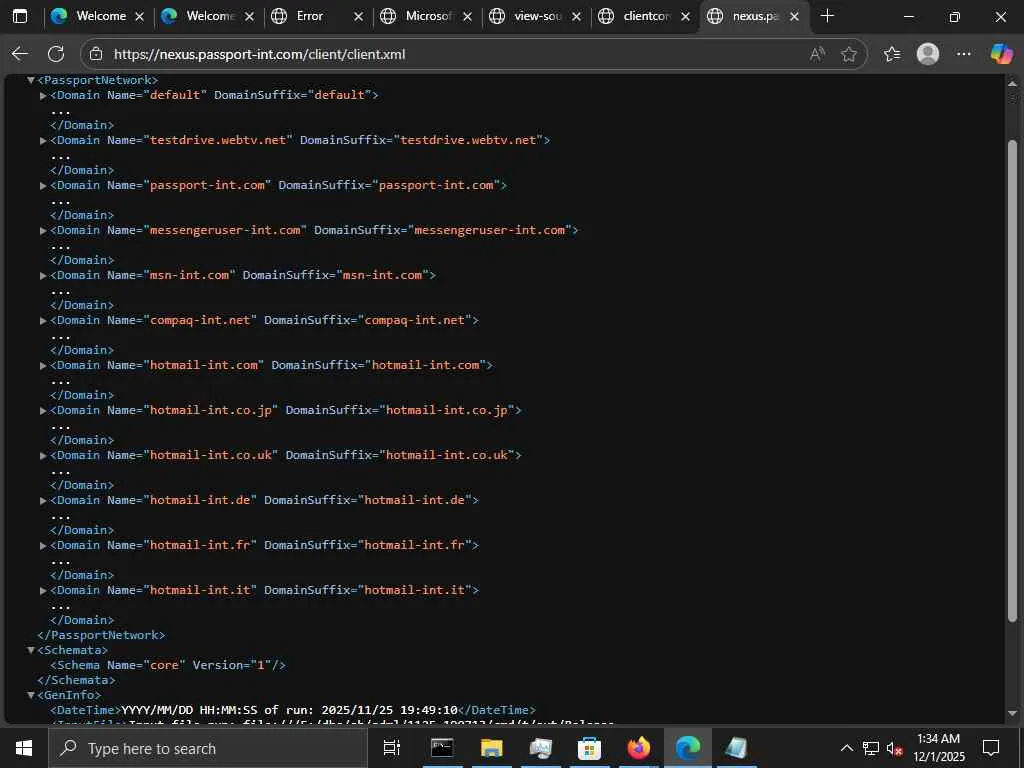Expand the hotmail-int.co.jp Domain node
The image size is (1024, 768).
click(x=43, y=411)
